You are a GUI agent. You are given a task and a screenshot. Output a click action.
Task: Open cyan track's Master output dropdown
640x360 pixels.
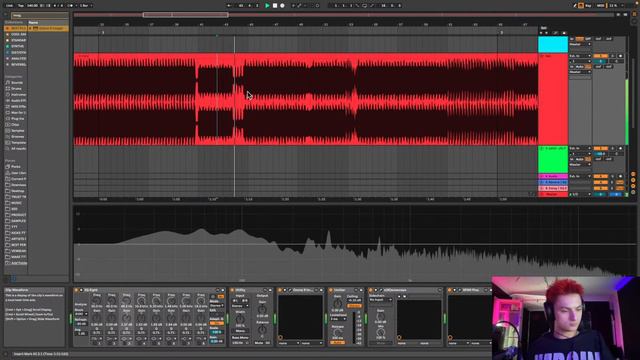click(x=580, y=44)
